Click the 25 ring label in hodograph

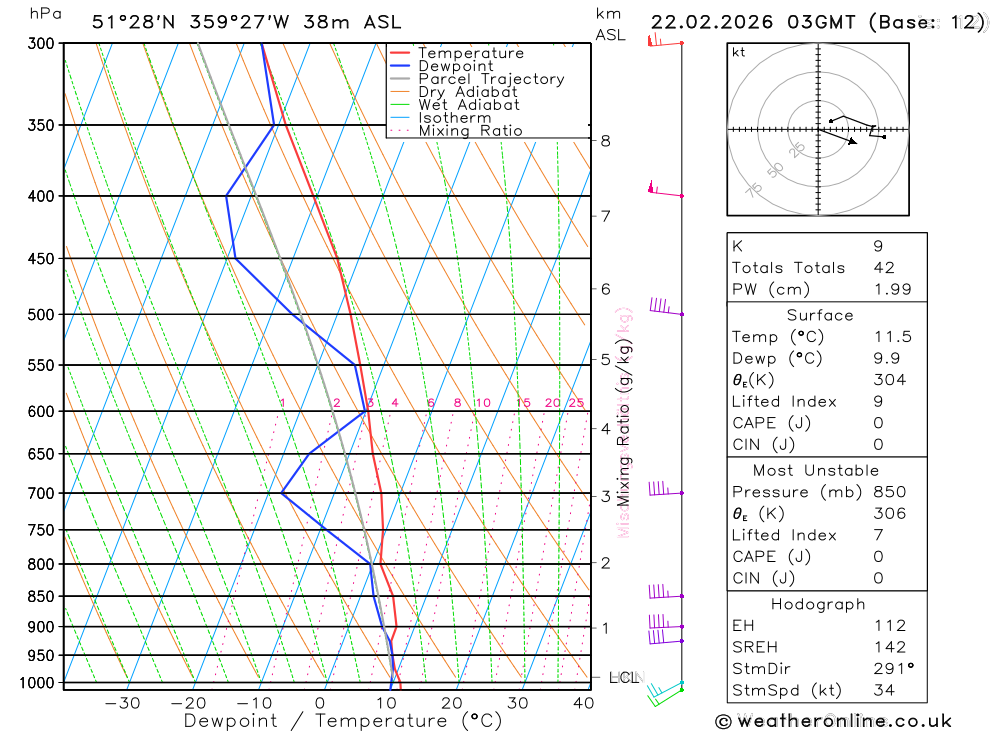(797, 151)
